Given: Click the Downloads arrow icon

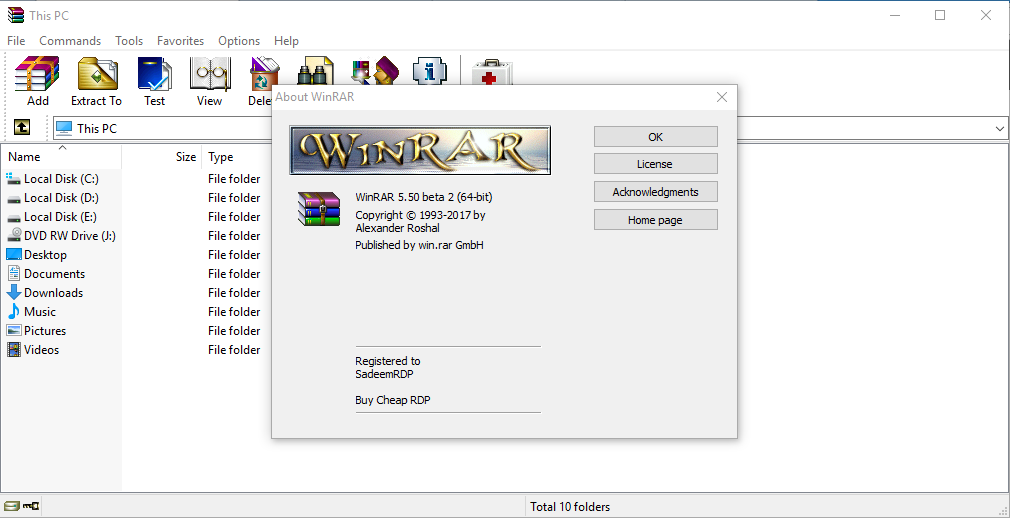Looking at the screenshot, I should [14, 293].
